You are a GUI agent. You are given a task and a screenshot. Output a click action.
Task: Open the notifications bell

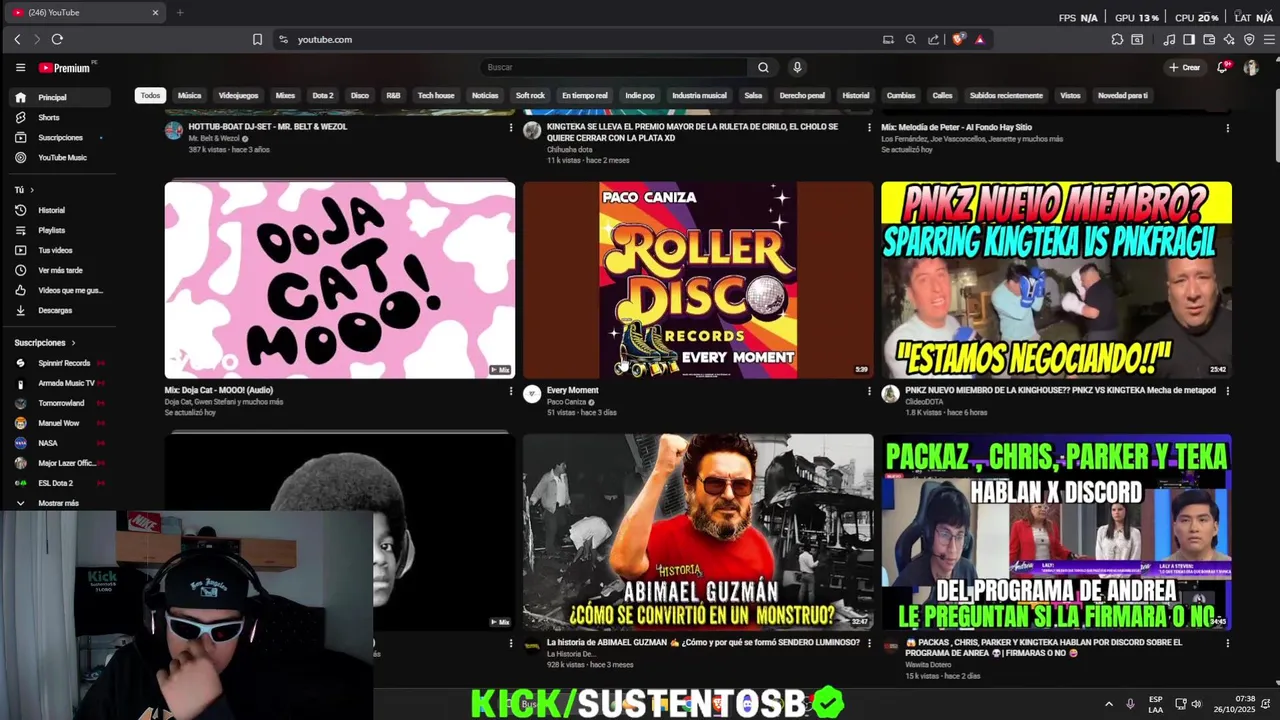tap(1222, 68)
